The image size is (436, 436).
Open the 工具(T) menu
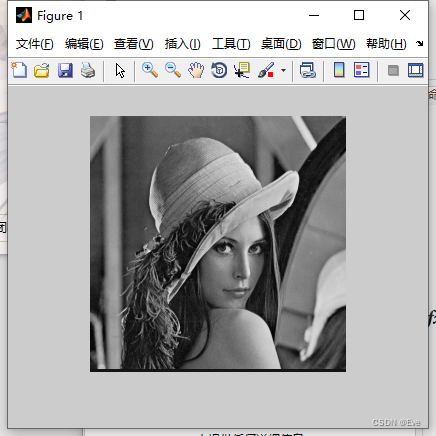tap(231, 44)
